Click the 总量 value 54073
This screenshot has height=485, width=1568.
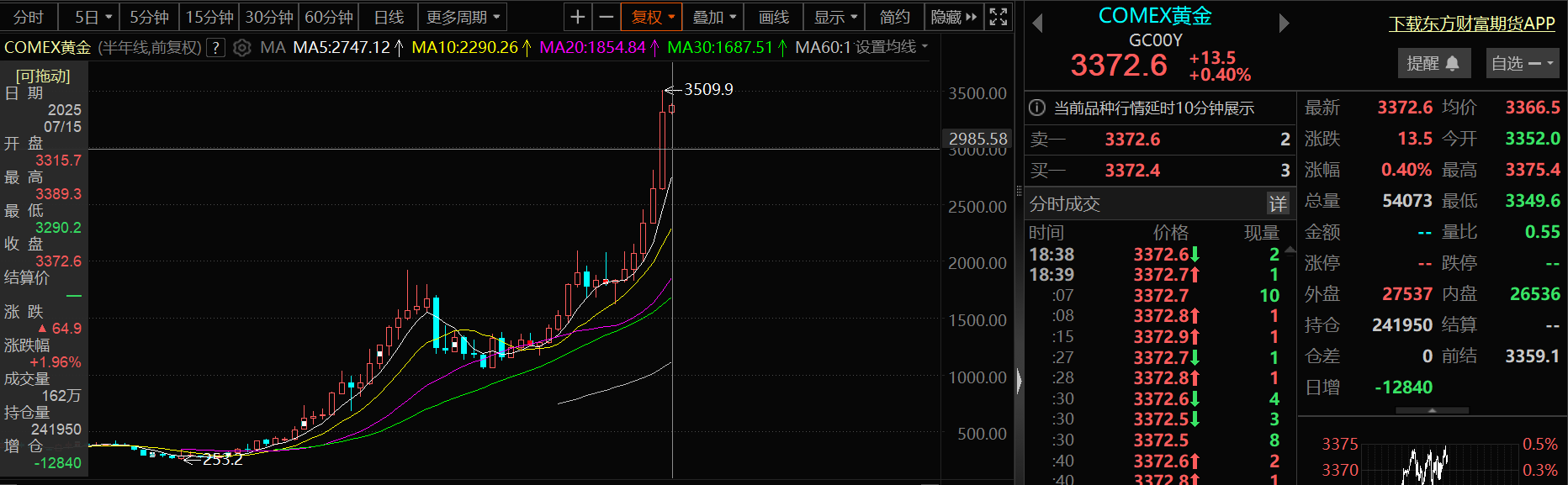click(1407, 201)
